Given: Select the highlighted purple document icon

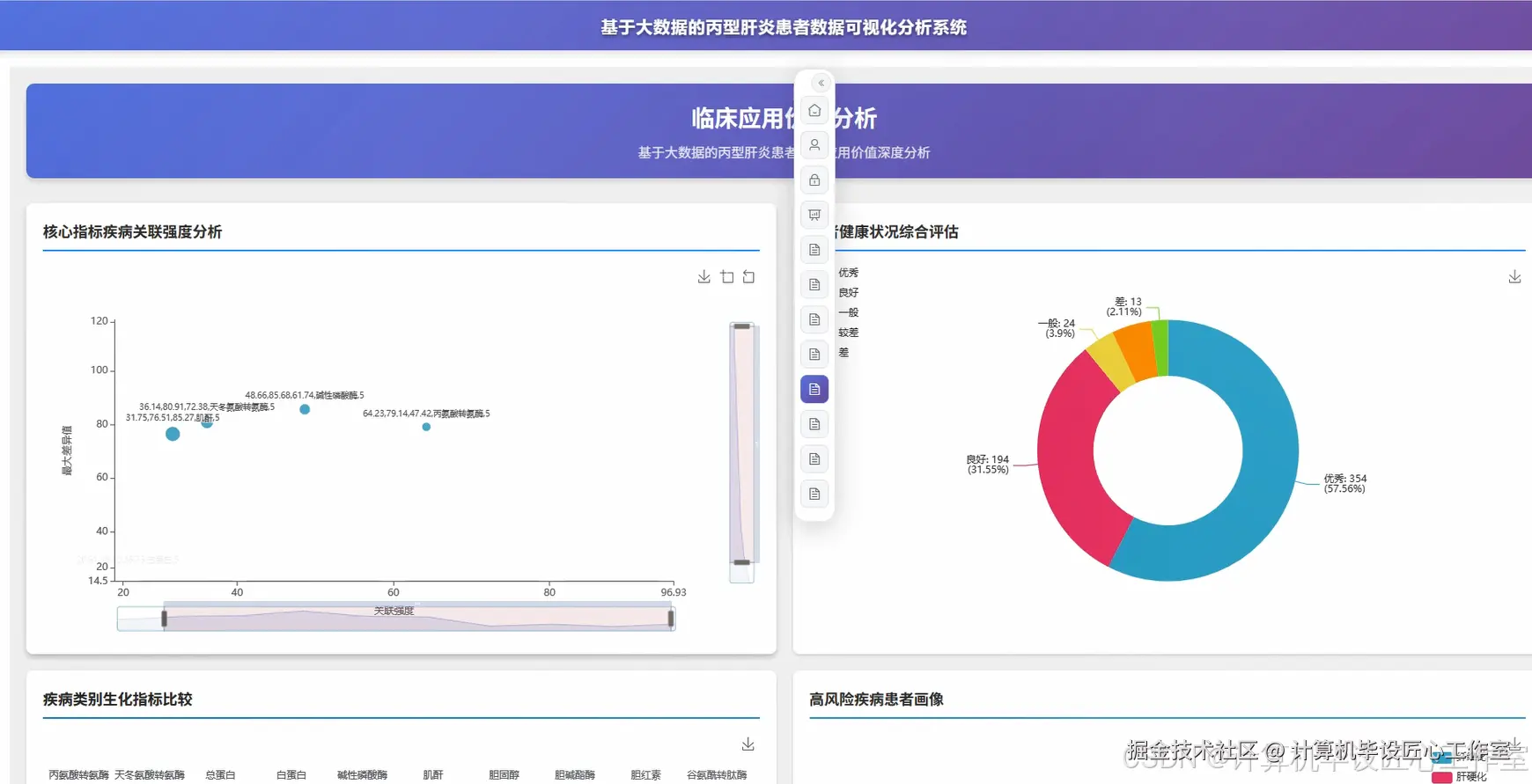Looking at the screenshot, I should (814, 389).
